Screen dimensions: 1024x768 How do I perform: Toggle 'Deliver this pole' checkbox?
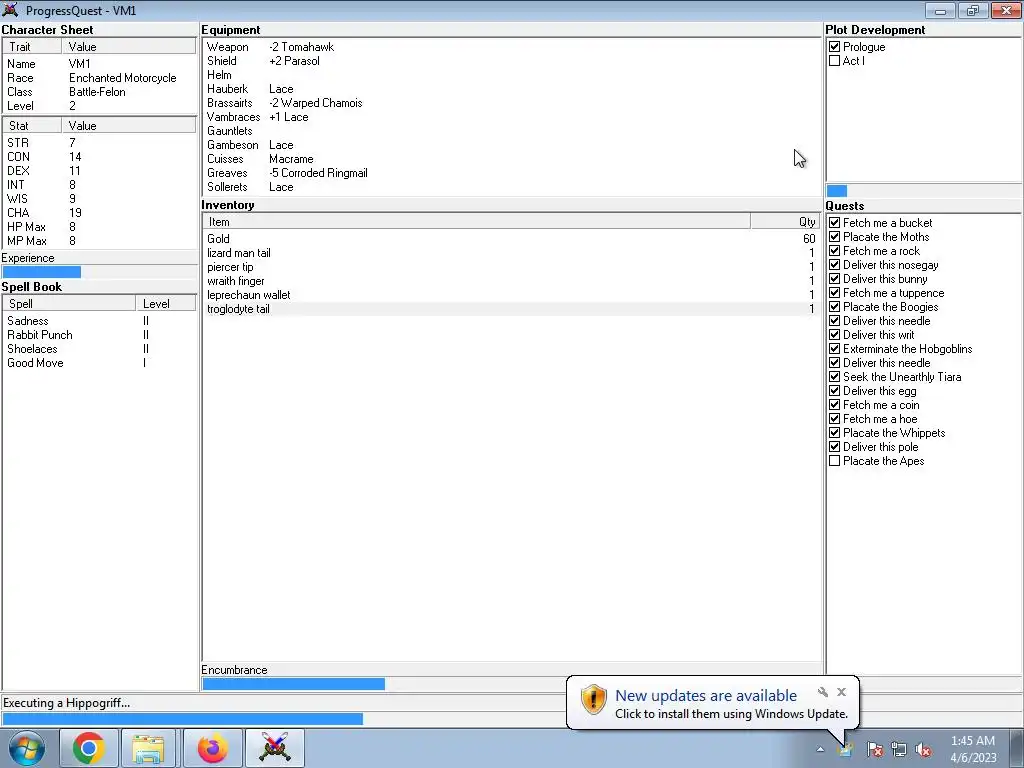coord(835,447)
